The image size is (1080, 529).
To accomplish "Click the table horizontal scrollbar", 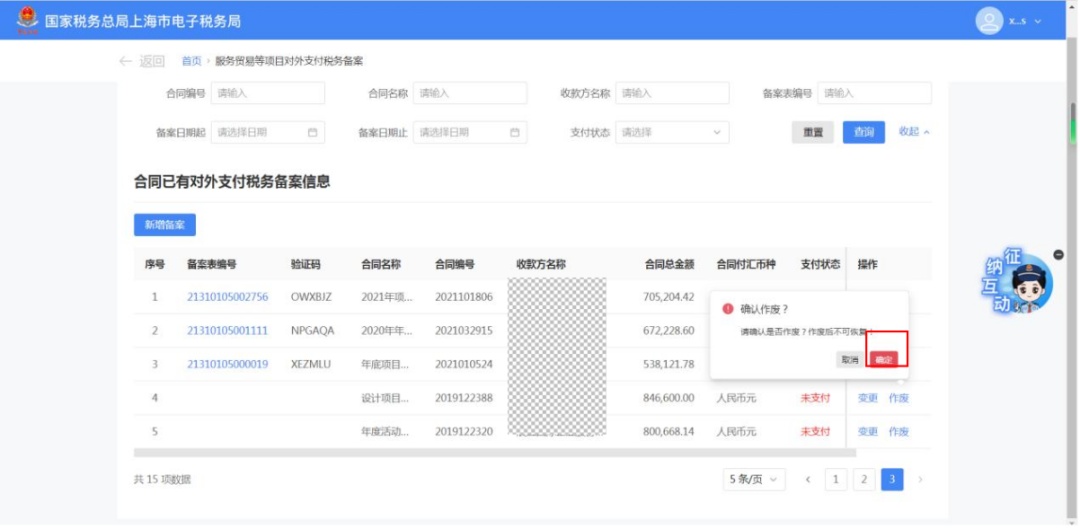I will (495, 453).
